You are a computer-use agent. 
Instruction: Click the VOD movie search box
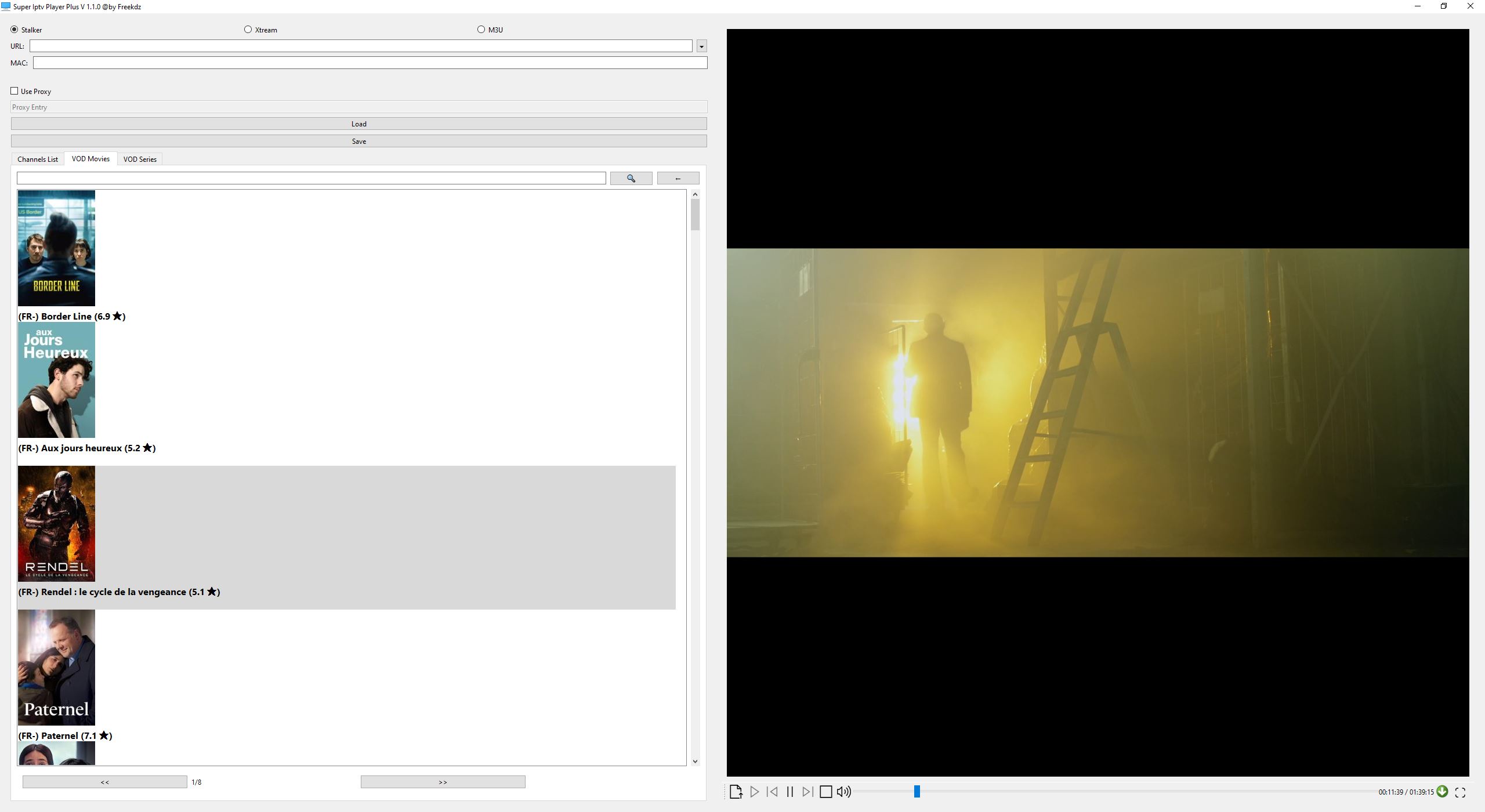pyautogui.click(x=312, y=179)
